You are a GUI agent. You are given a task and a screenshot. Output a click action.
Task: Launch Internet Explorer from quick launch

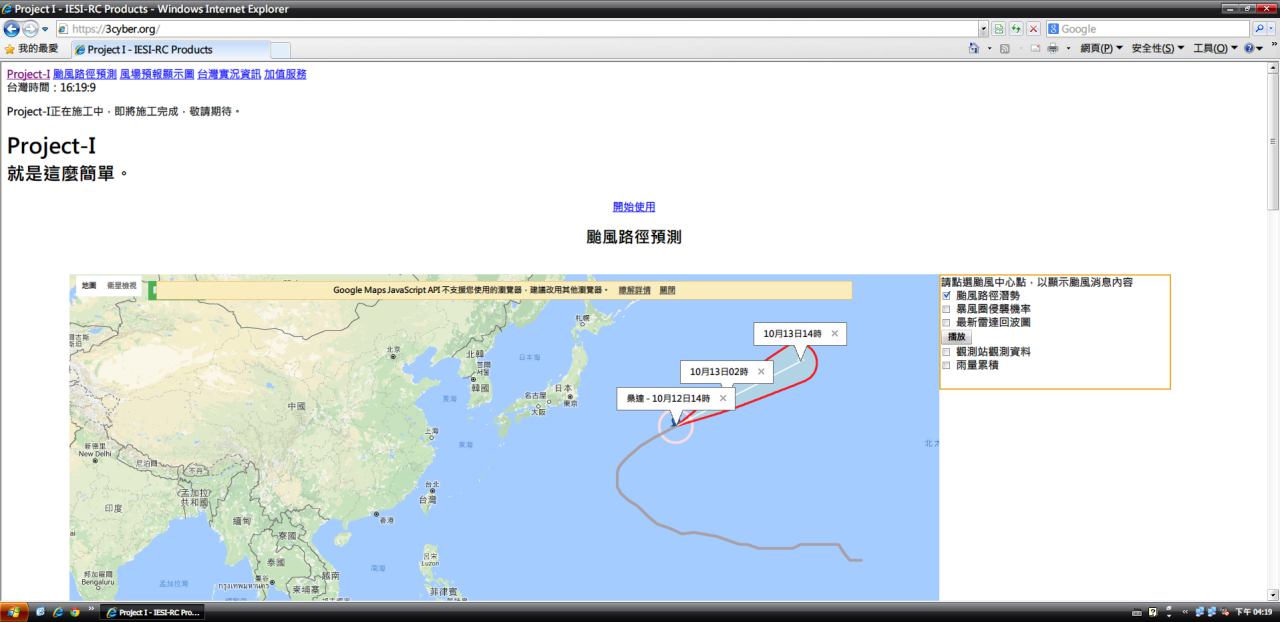57,612
